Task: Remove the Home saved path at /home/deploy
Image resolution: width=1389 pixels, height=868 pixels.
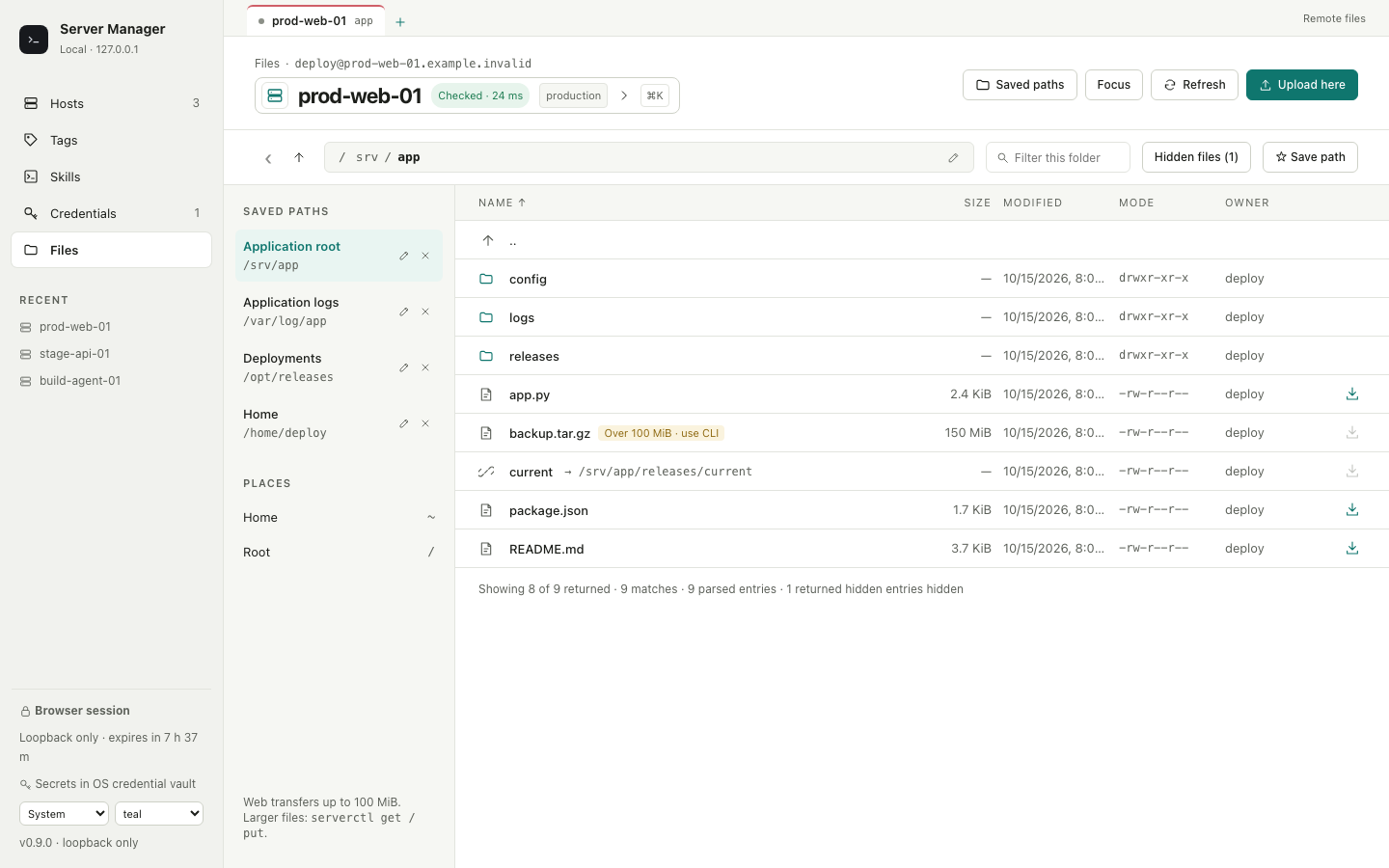Action: 425,423
